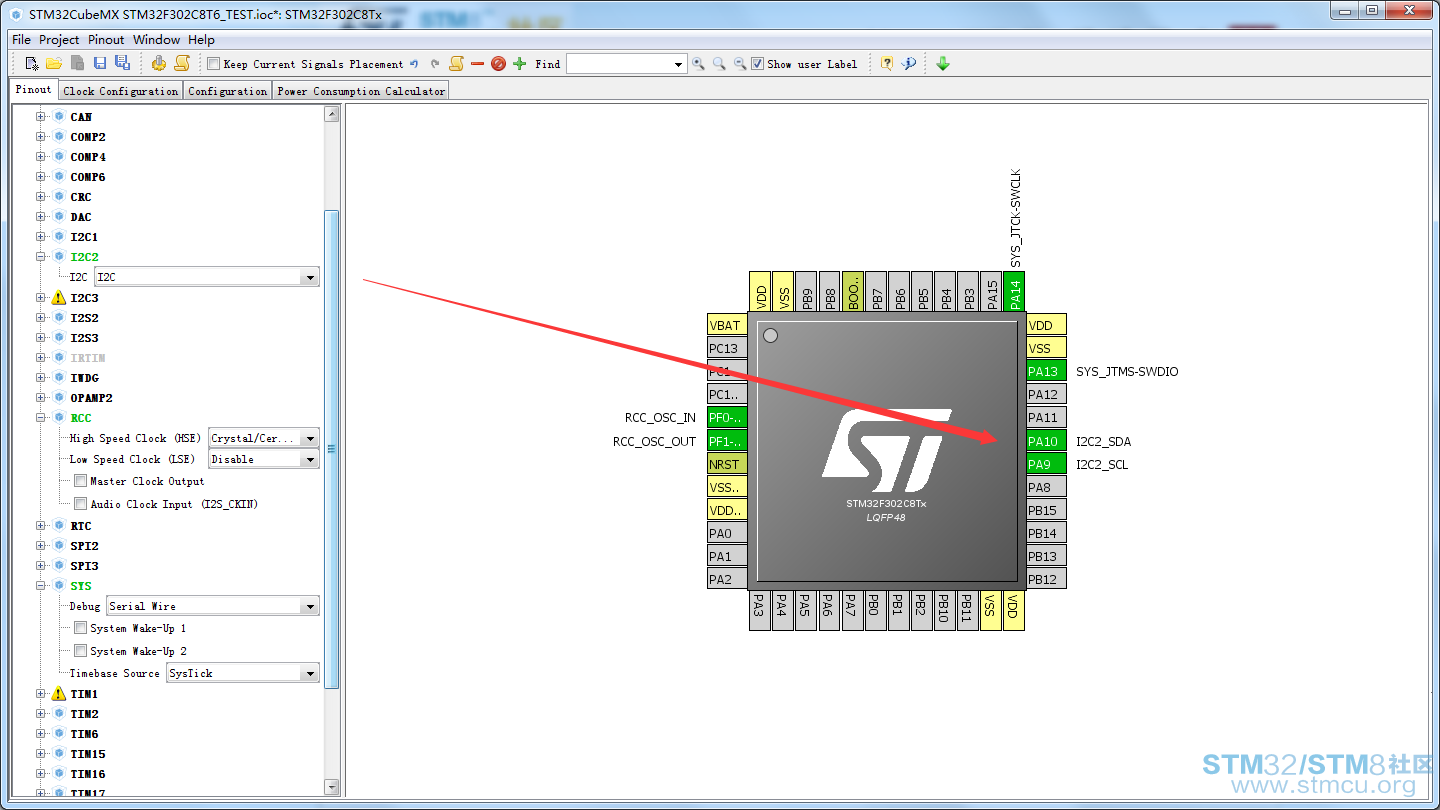This screenshot has height=810, width=1440.
Task: Check System Wake-Up 2
Action: pyautogui.click(x=81, y=651)
